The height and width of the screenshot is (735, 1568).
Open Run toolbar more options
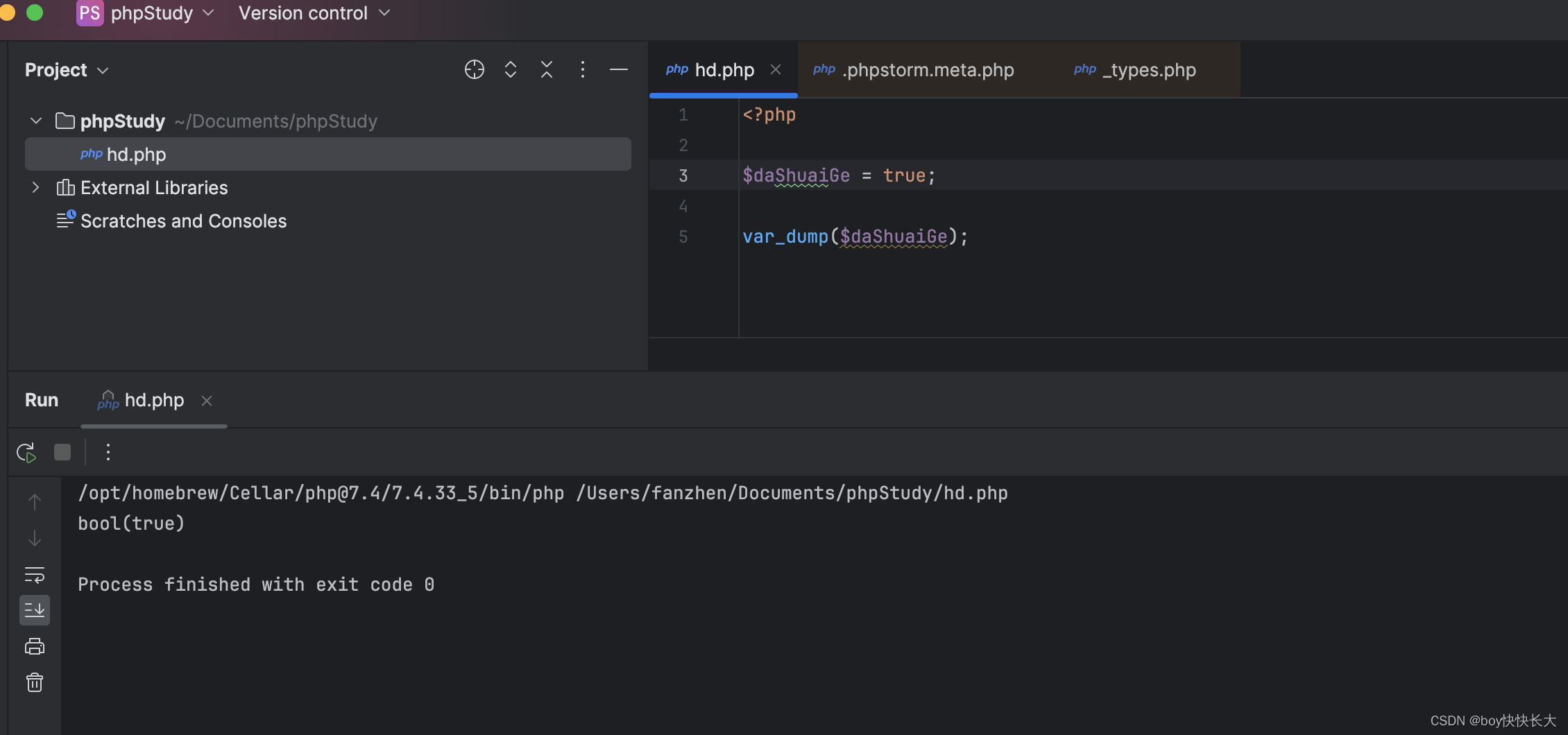[x=108, y=452]
